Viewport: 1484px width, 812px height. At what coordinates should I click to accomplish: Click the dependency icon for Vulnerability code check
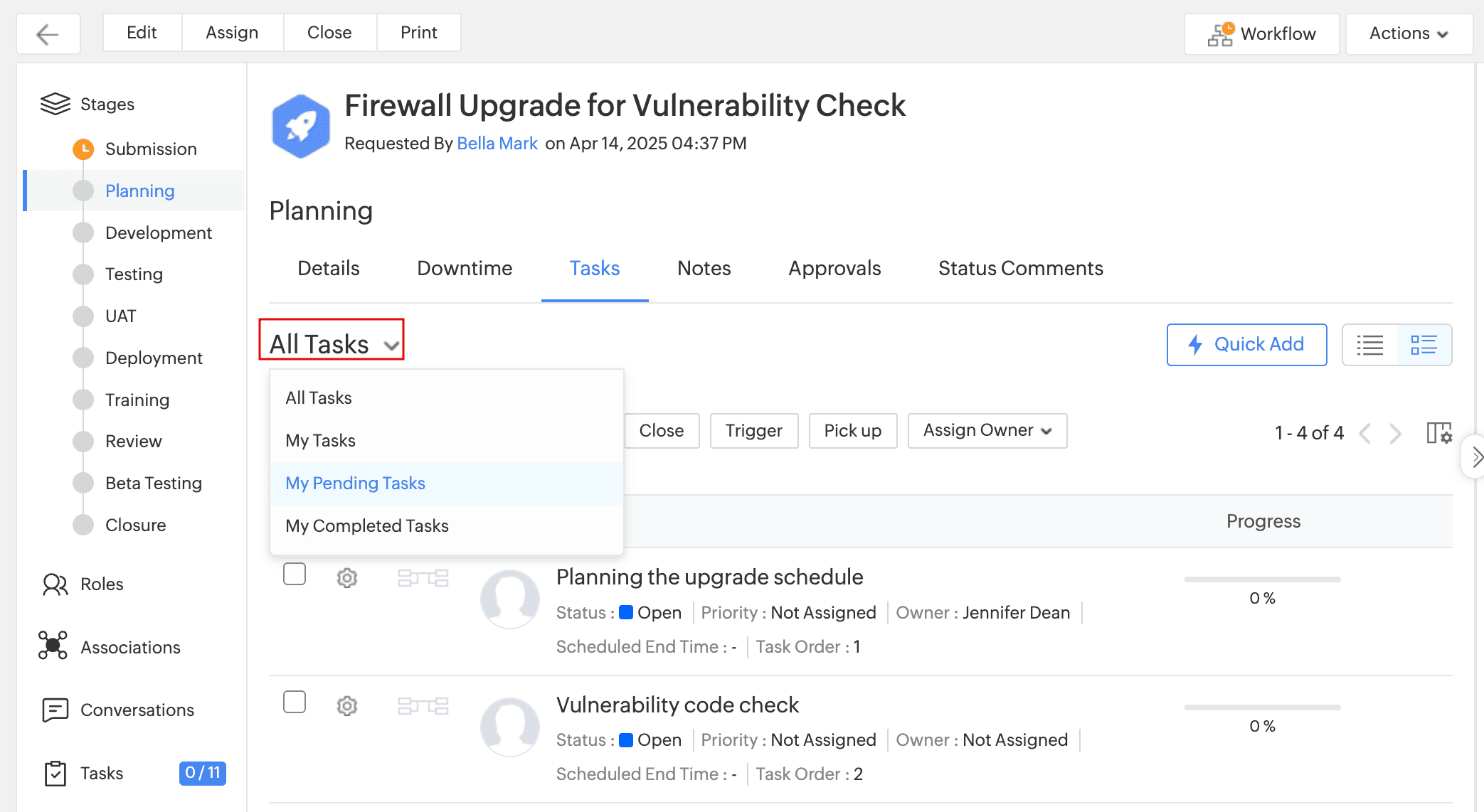point(423,705)
